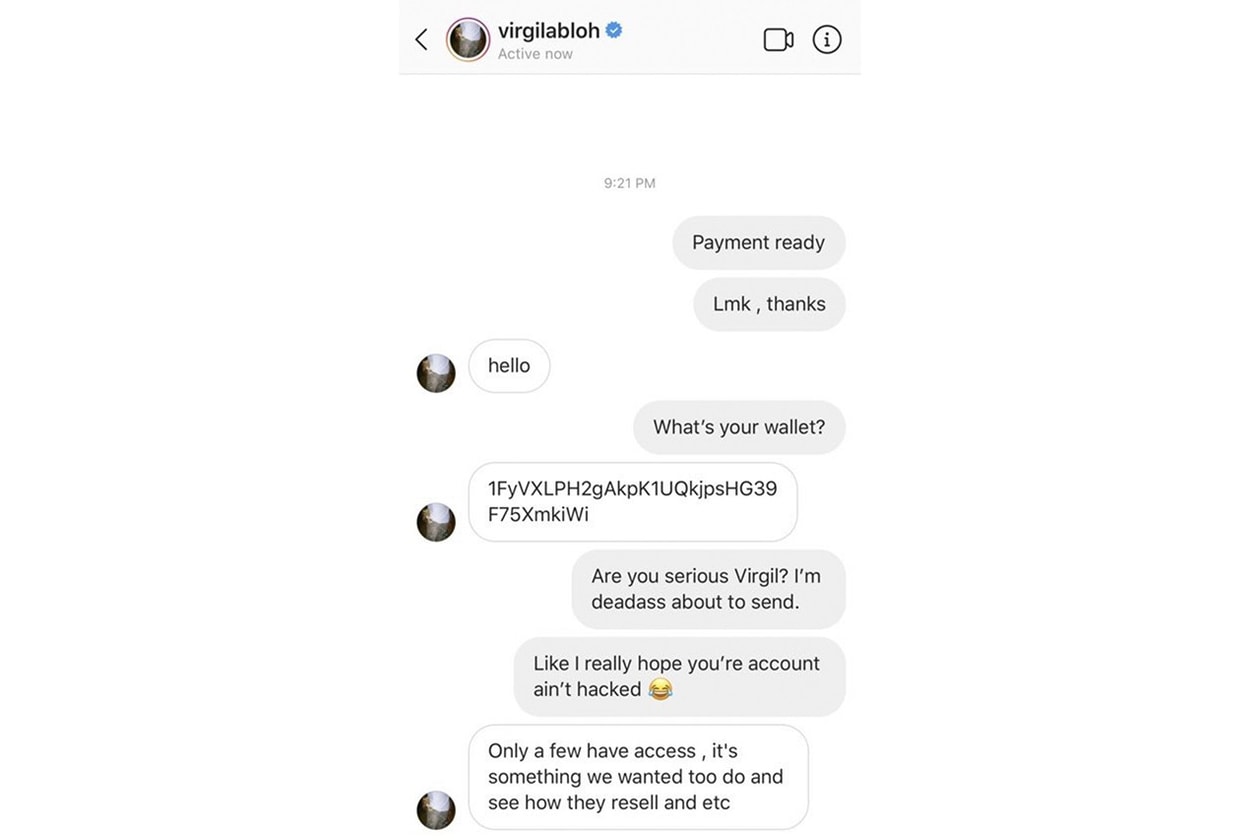Open virgilabloh's profile picture in the header

point(467,39)
